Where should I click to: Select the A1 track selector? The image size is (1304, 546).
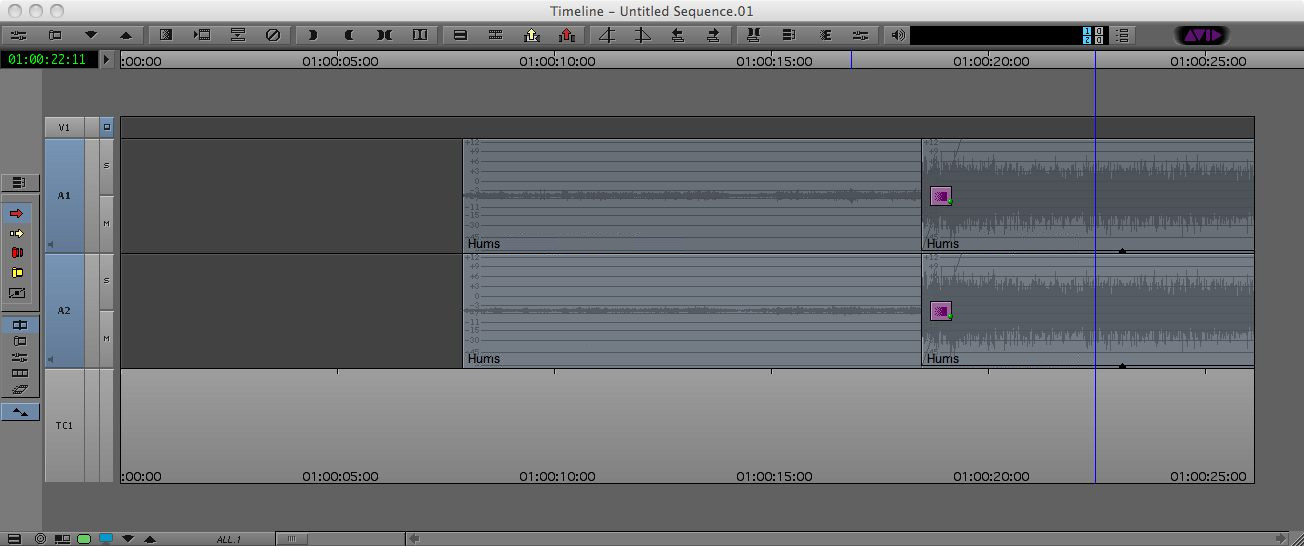tap(64, 195)
